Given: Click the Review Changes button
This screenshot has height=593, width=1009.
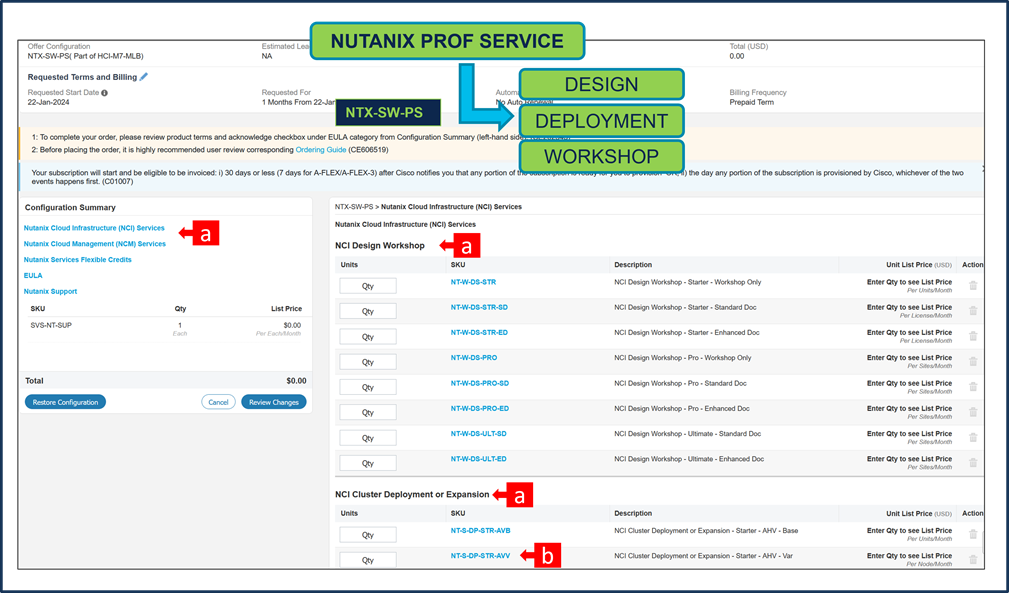Looking at the screenshot, I should point(273,402).
